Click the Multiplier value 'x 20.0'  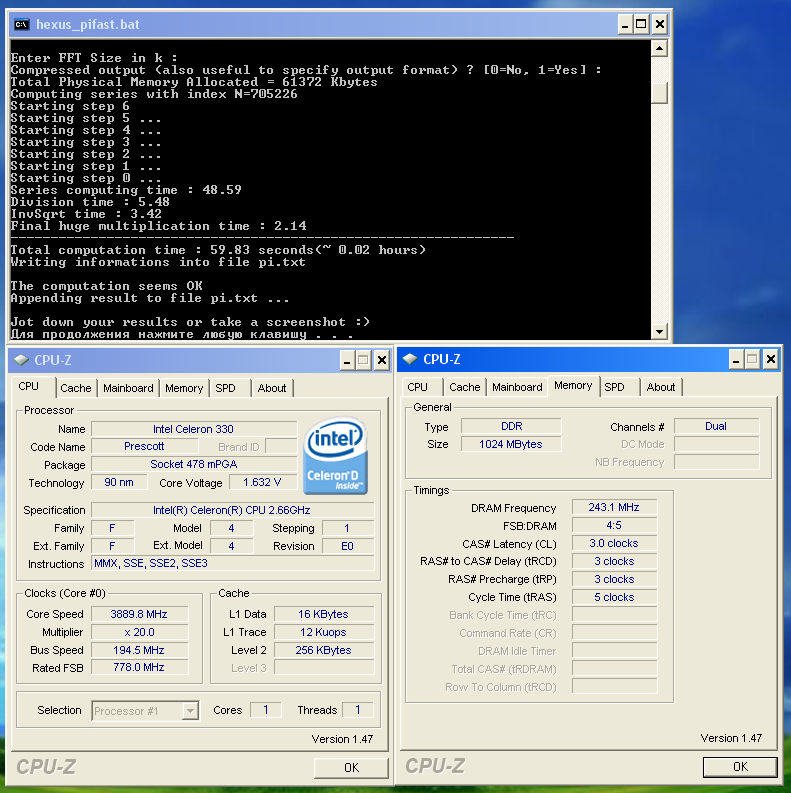click(x=139, y=632)
